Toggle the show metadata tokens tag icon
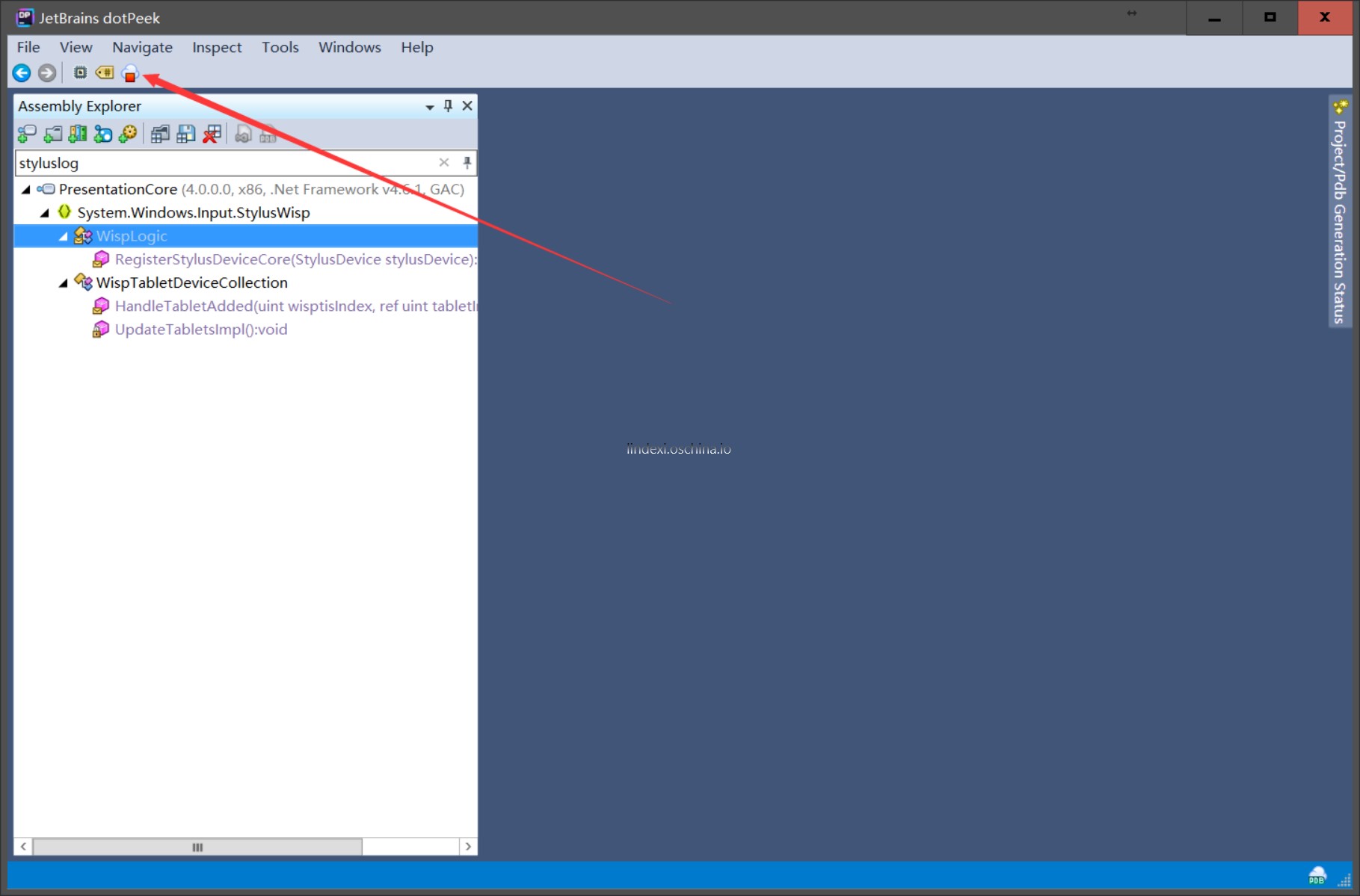Viewport: 1360px width, 896px height. click(x=105, y=73)
